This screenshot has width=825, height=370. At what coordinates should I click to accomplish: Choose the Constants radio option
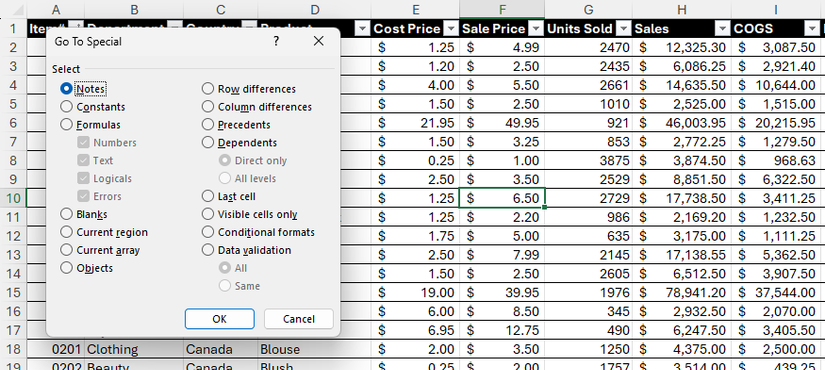(66, 107)
